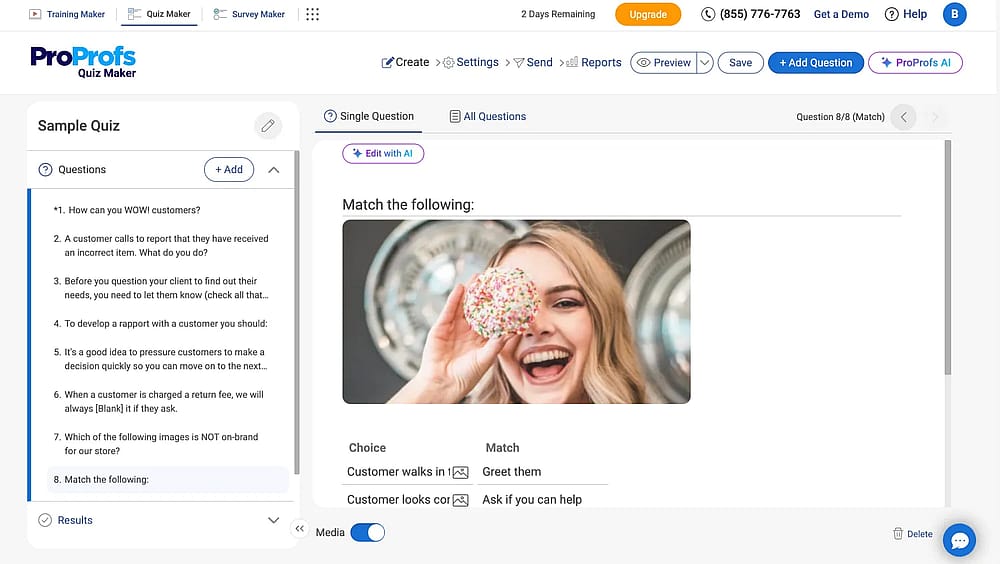
Task: Edit the Customer walks in choice field
Action: click(397, 472)
